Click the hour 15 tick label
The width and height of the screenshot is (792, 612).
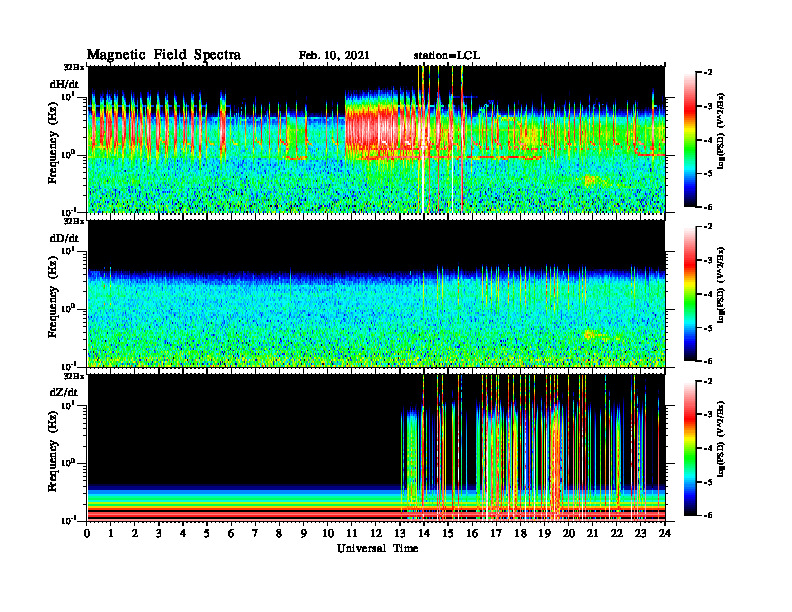tap(448, 533)
